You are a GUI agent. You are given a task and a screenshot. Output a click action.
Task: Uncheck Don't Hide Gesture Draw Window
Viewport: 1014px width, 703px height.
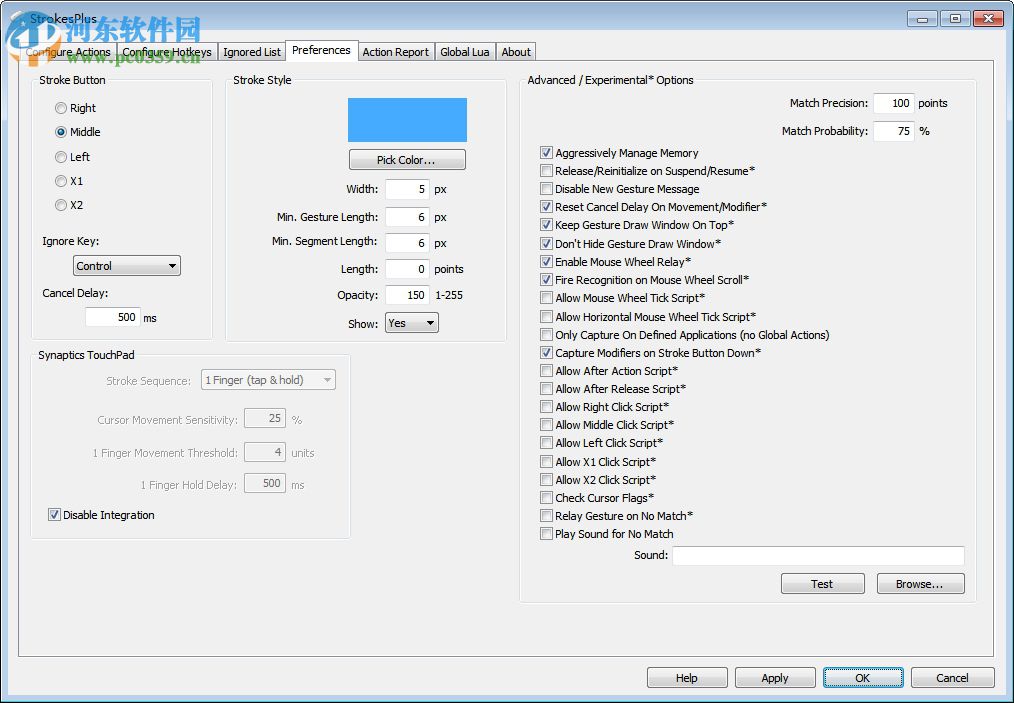coord(546,244)
